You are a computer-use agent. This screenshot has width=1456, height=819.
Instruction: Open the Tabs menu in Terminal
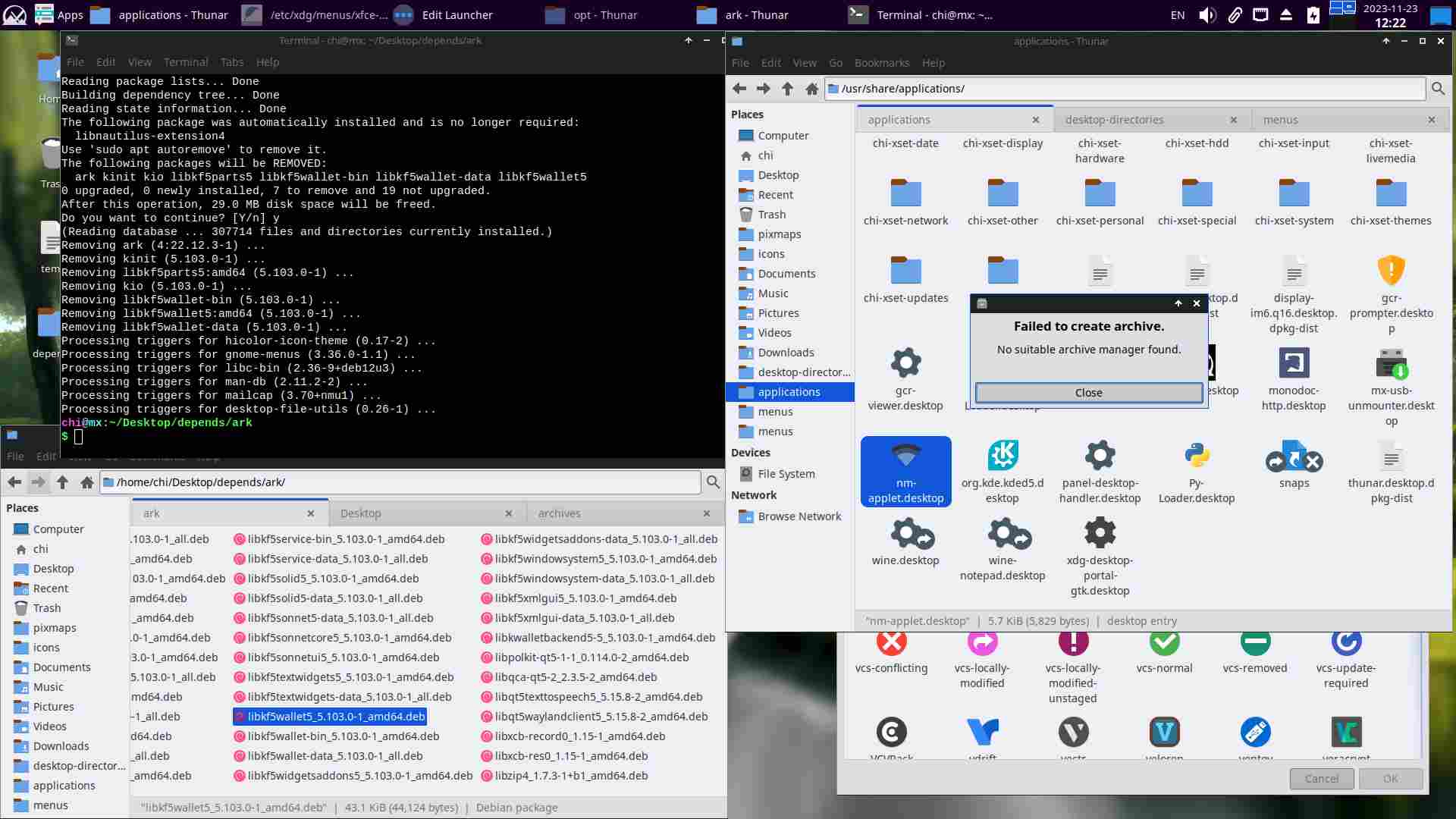coord(231,62)
